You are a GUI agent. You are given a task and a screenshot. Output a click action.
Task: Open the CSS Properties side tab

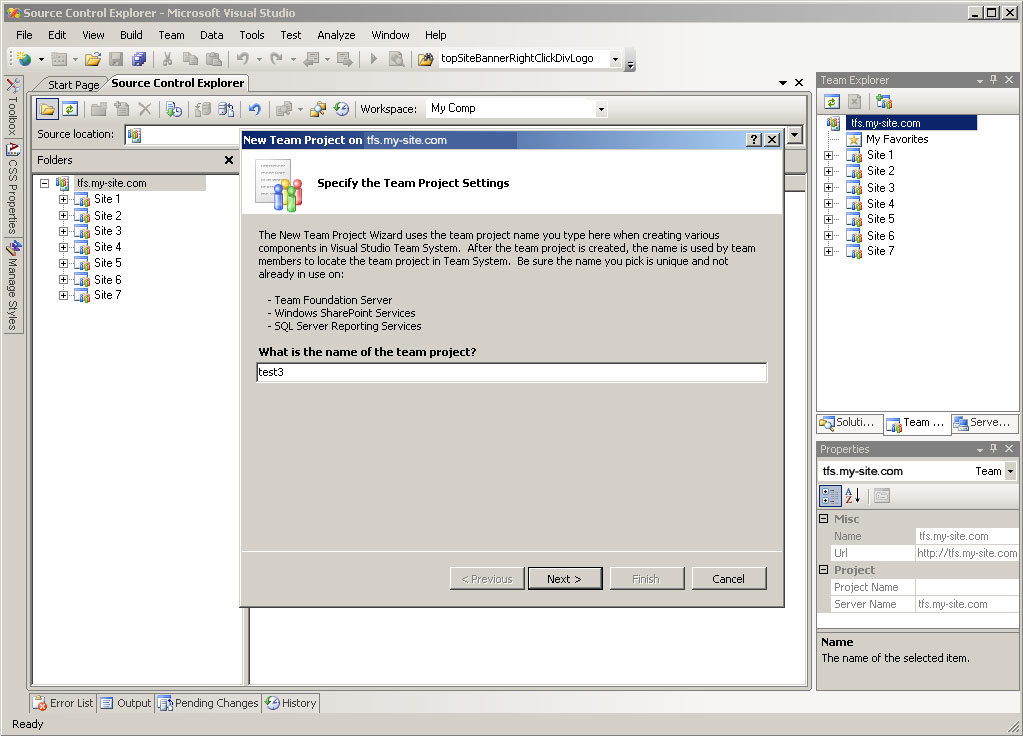(x=12, y=189)
